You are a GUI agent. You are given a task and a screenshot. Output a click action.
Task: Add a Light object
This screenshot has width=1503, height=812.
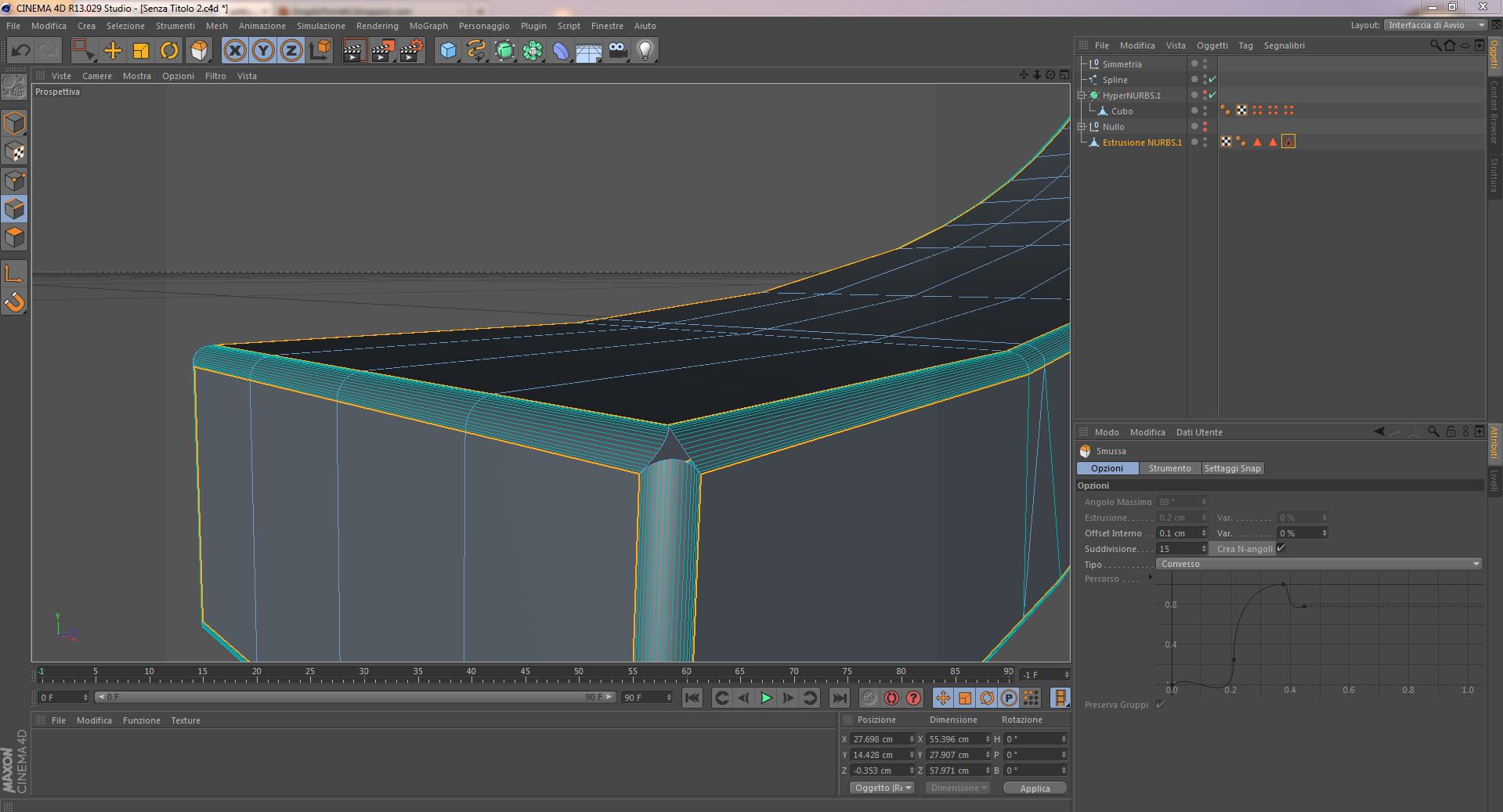point(645,51)
